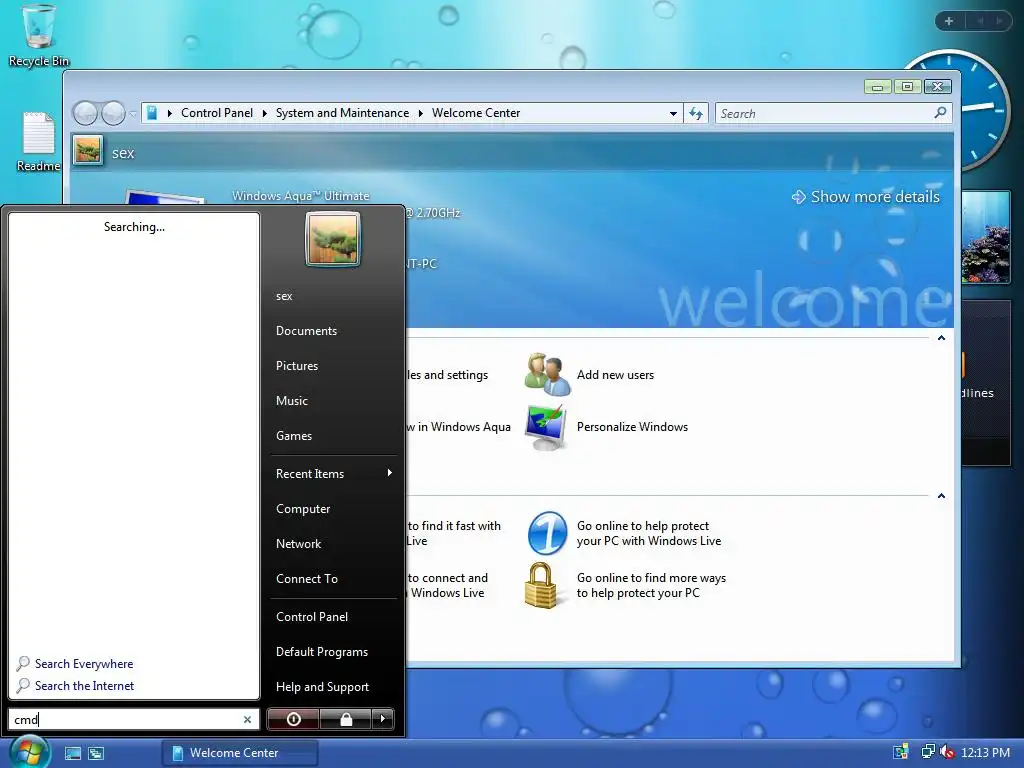Click the address bar refresh icon
This screenshot has width=1024, height=768.
coord(696,114)
